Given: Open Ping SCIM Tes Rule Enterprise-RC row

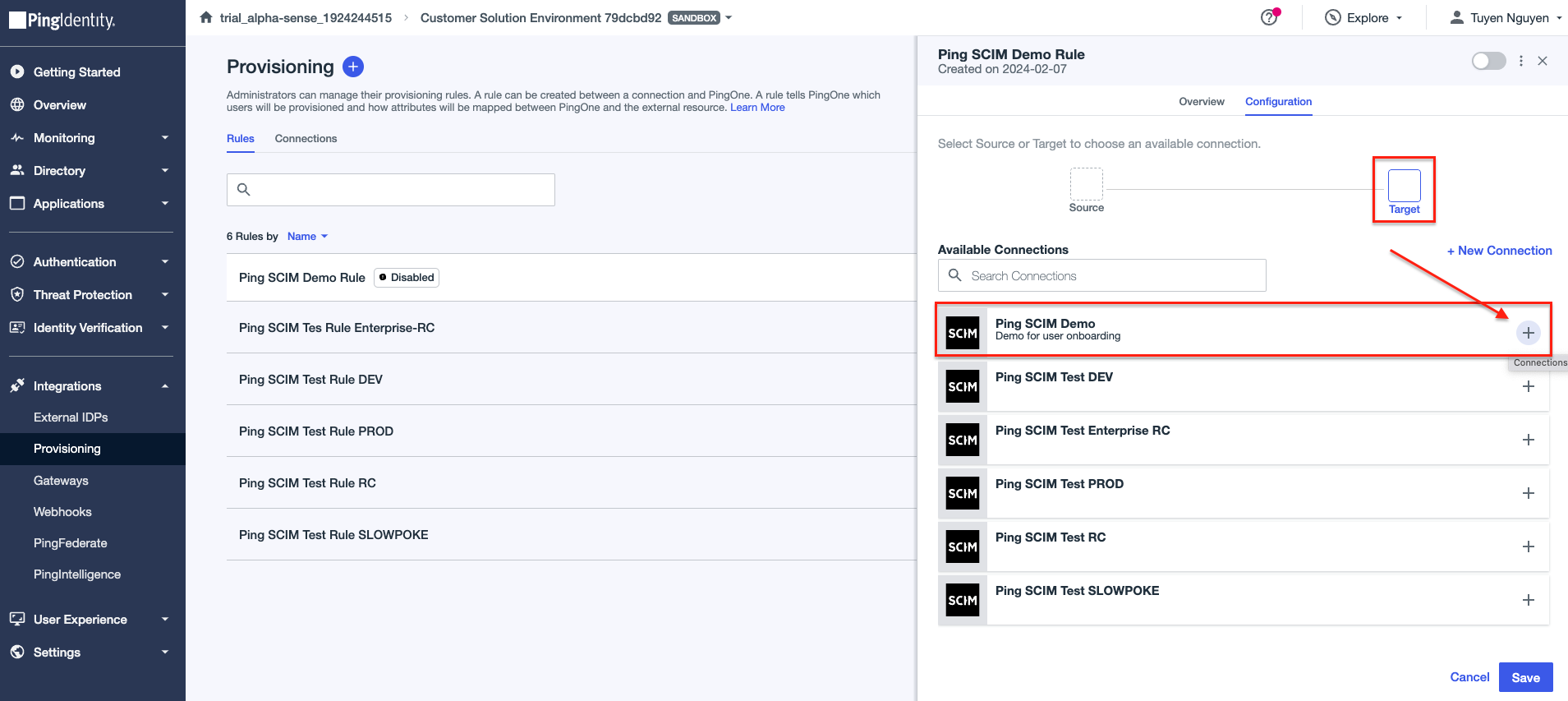Looking at the screenshot, I should (572, 328).
